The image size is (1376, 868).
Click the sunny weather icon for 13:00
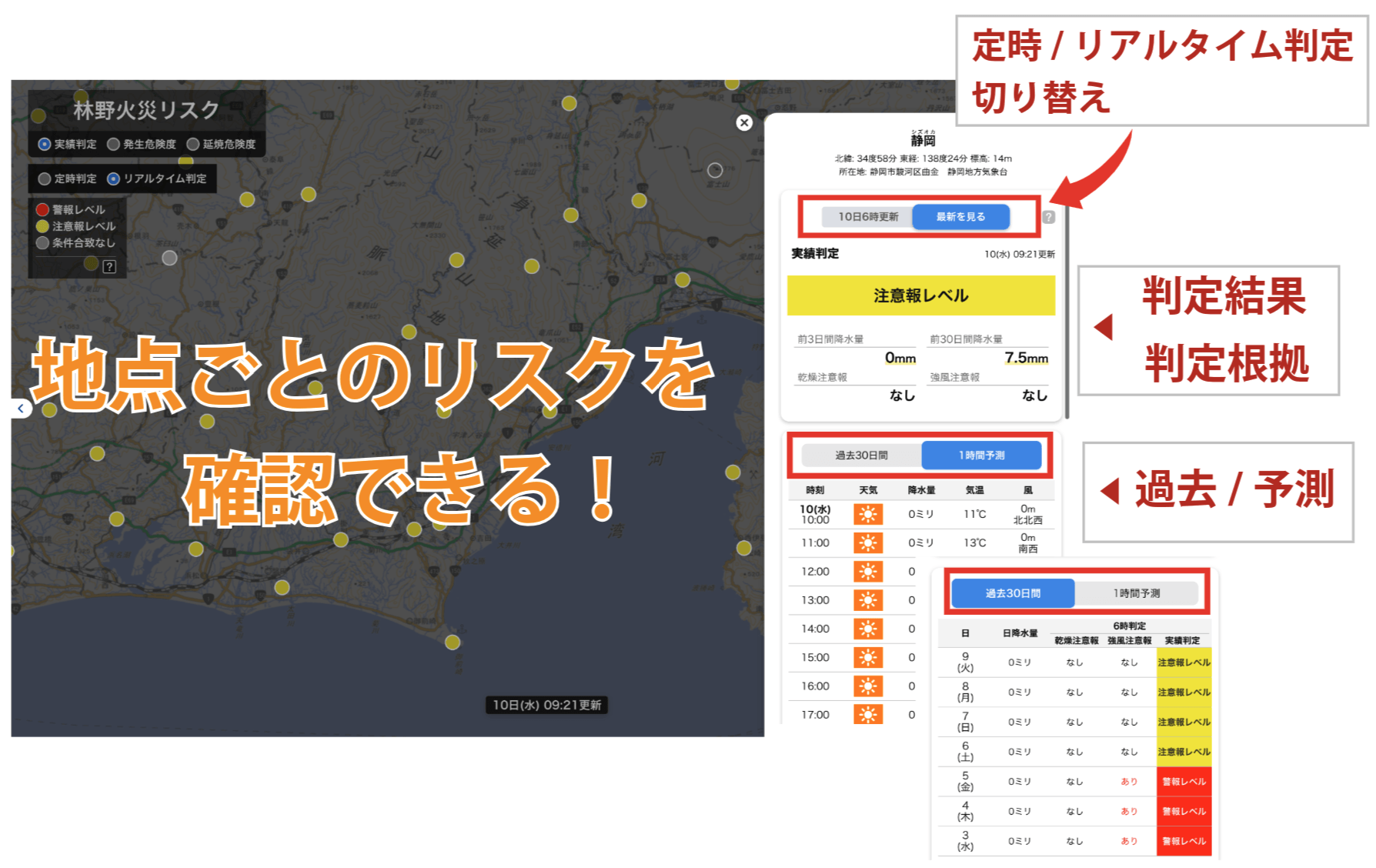867,600
